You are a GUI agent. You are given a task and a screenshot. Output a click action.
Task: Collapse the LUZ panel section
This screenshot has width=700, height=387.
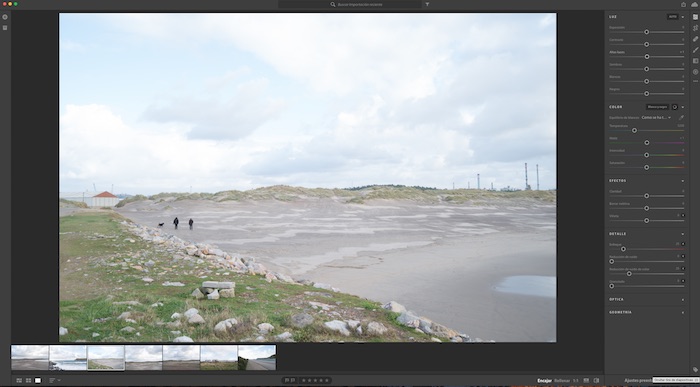(x=683, y=17)
